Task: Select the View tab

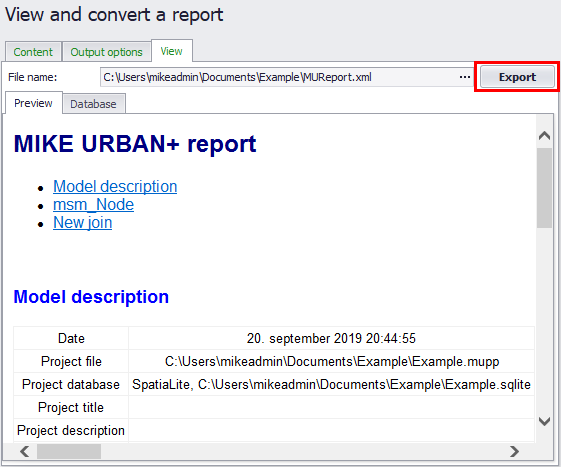Action: 172,51
